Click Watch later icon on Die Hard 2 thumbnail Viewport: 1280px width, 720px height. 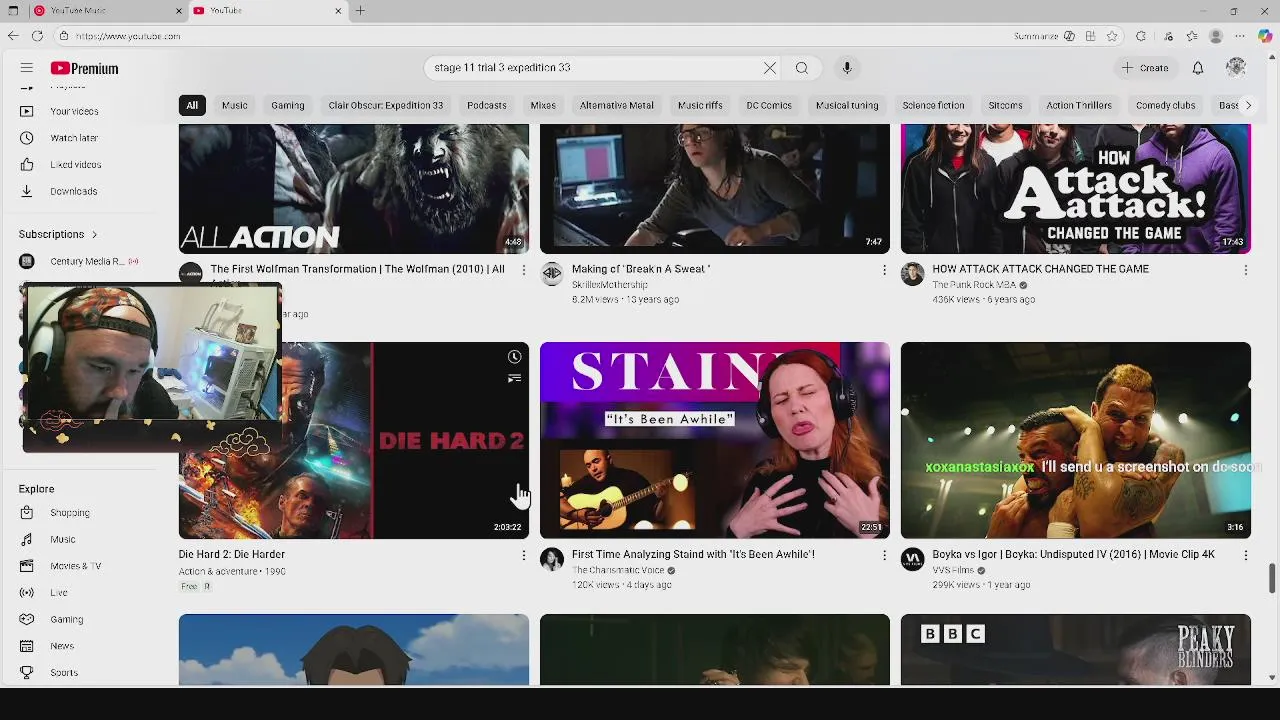click(514, 357)
